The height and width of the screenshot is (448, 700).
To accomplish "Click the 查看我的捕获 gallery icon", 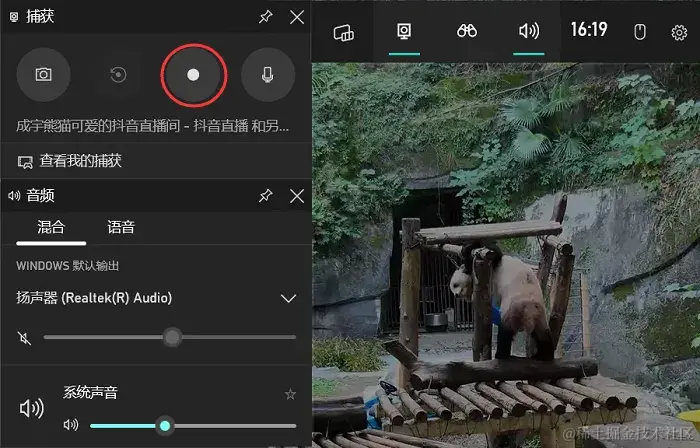I will [25, 162].
